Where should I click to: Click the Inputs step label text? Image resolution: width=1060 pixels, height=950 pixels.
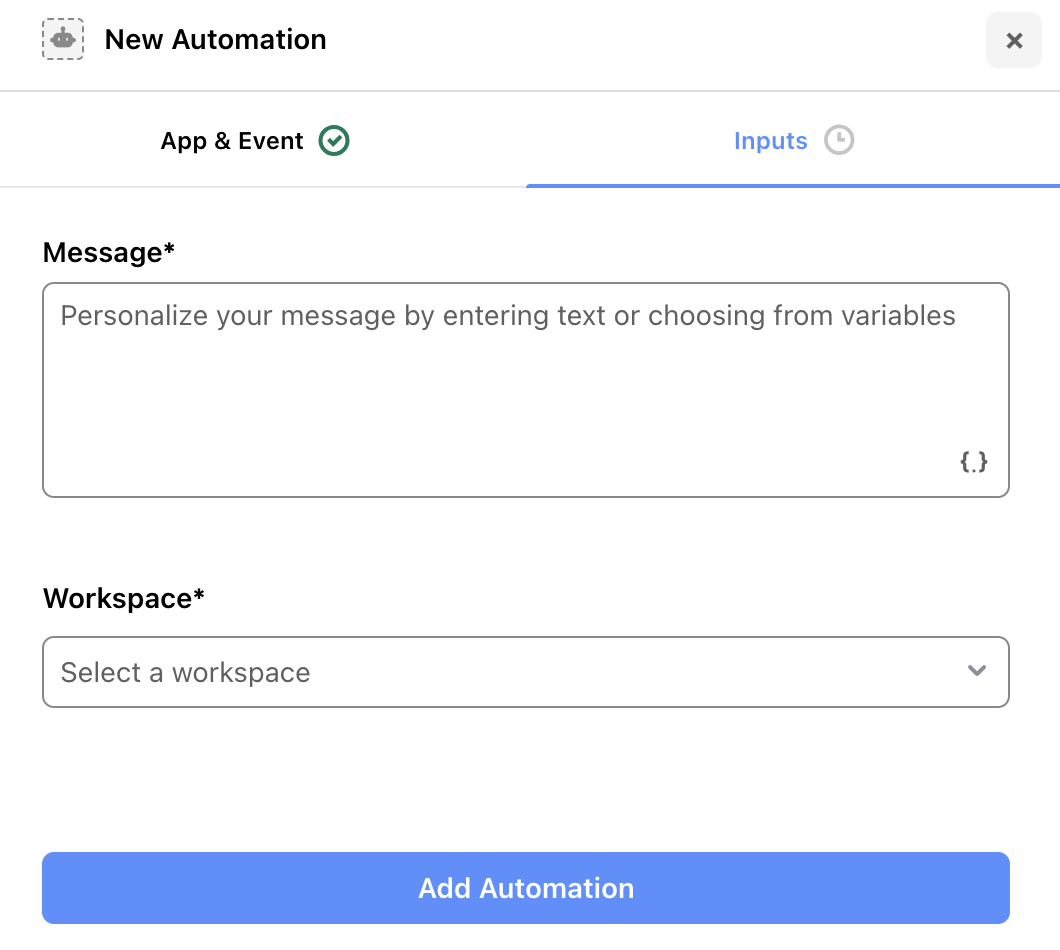tap(771, 141)
